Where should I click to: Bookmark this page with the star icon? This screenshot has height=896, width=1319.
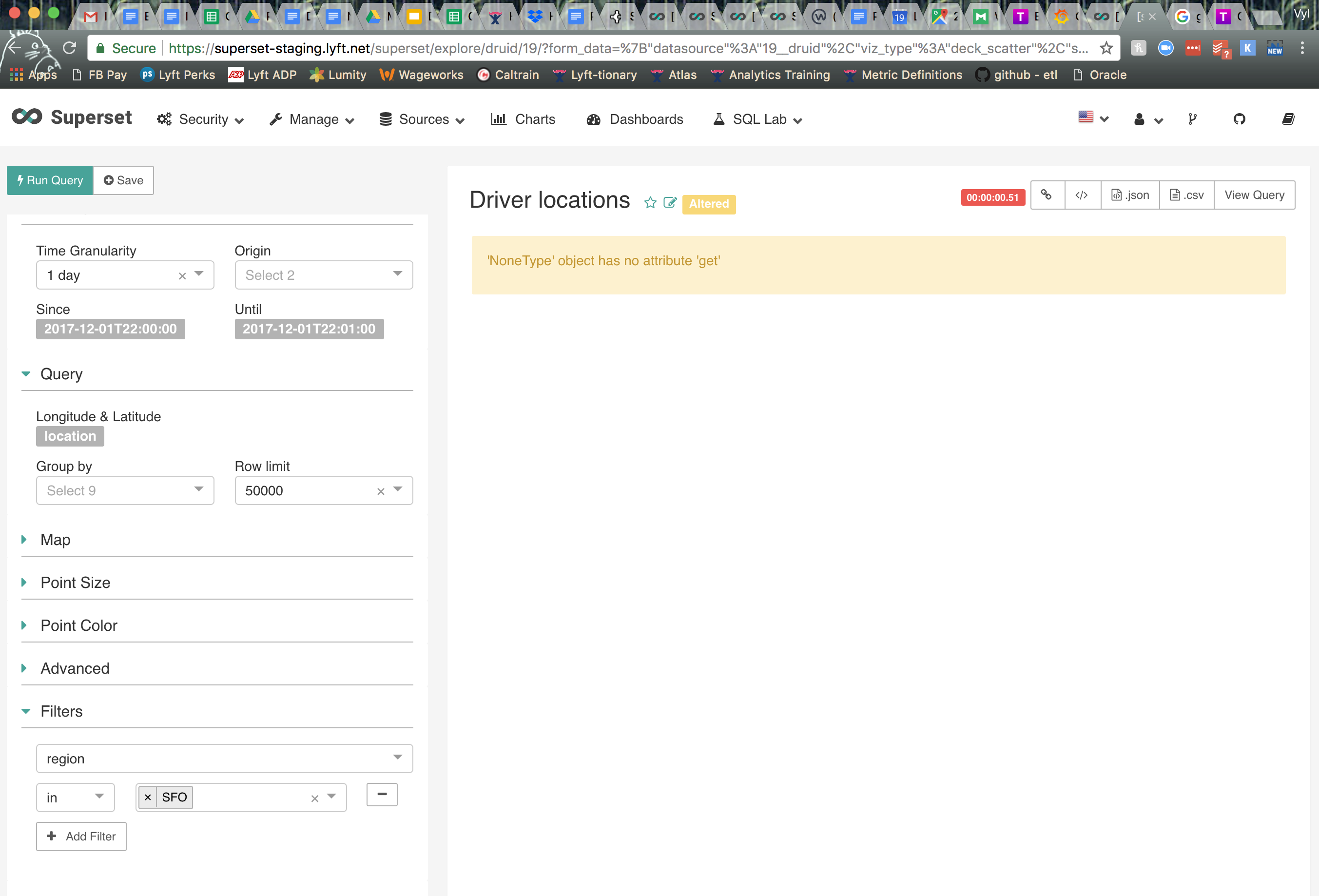tap(1106, 48)
